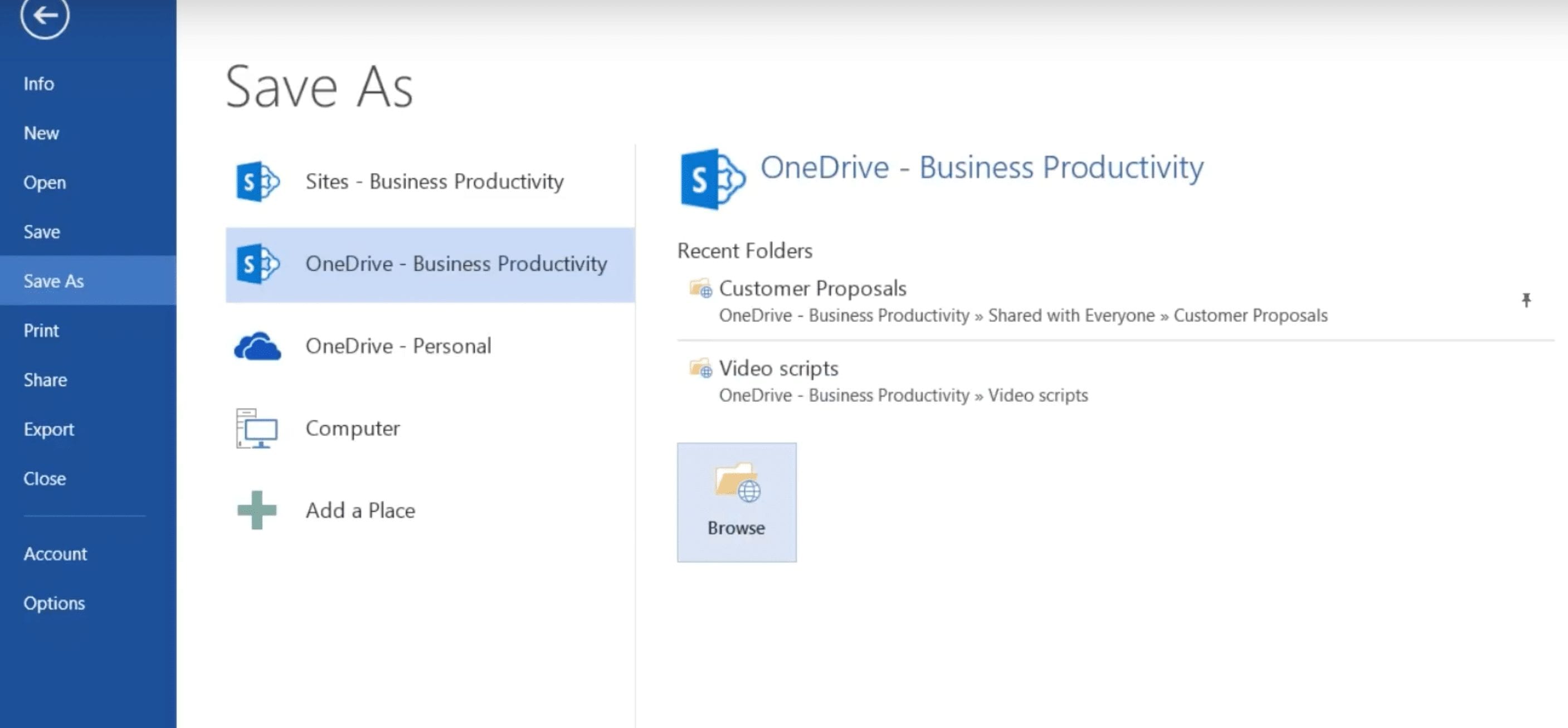Viewport: 1568px width, 728px height.
Task: Open the Print page
Action: 41,331
